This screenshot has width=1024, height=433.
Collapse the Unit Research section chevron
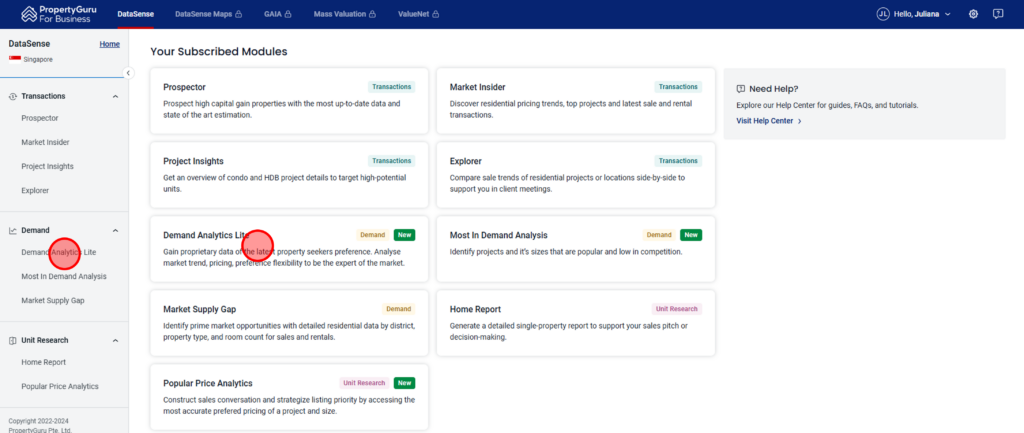coord(116,340)
